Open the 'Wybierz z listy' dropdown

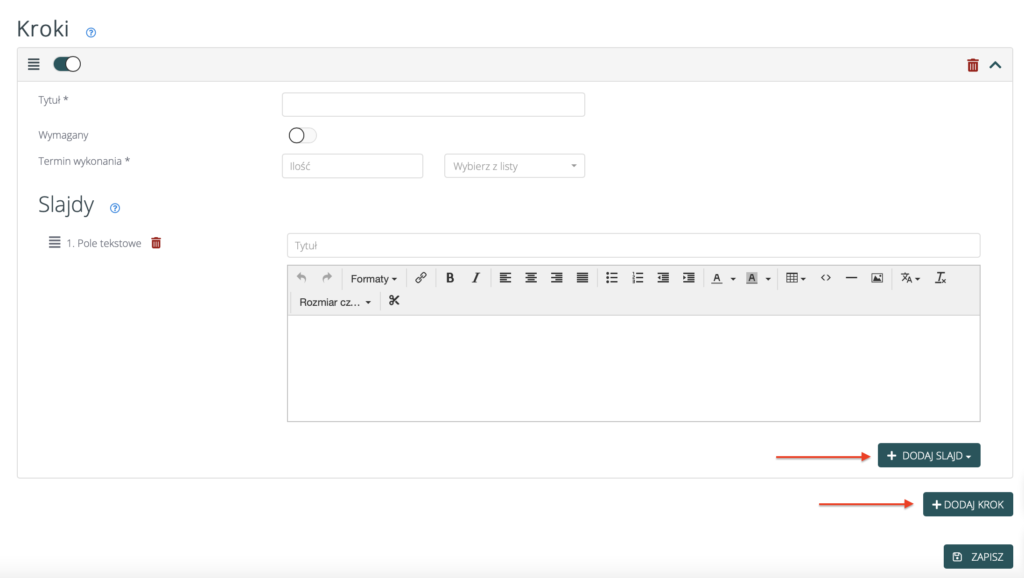[x=514, y=166]
